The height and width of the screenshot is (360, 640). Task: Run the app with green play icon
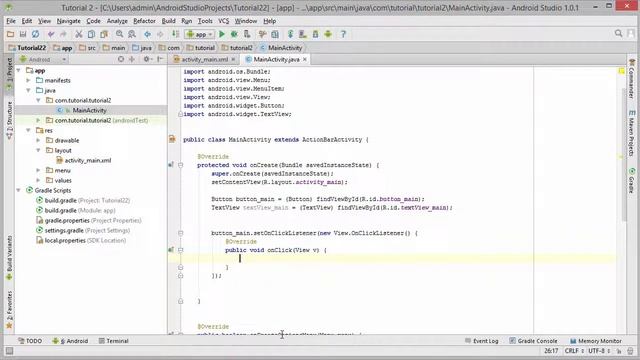click(x=222, y=34)
